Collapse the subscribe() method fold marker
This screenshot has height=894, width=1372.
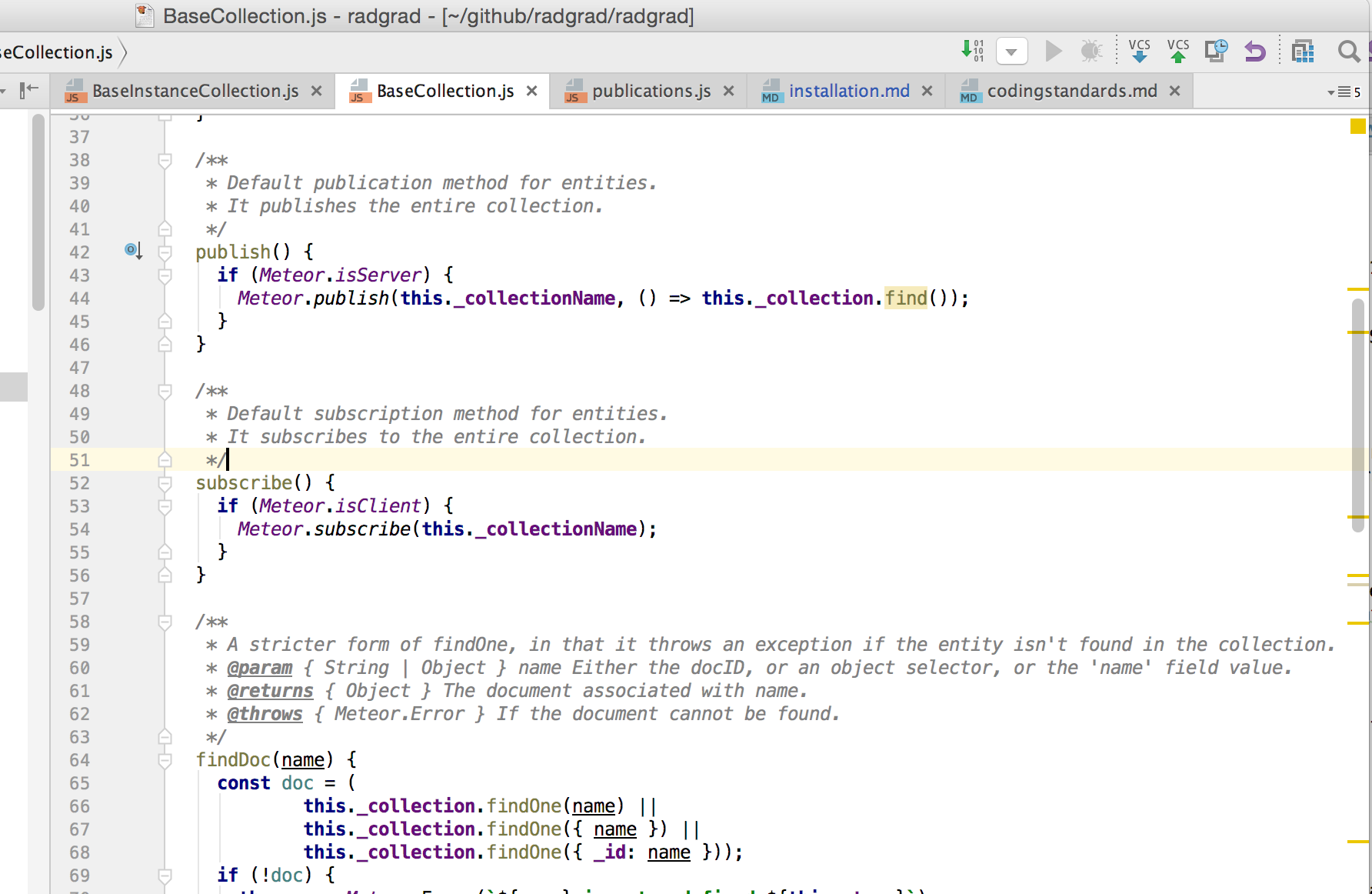click(x=165, y=483)
